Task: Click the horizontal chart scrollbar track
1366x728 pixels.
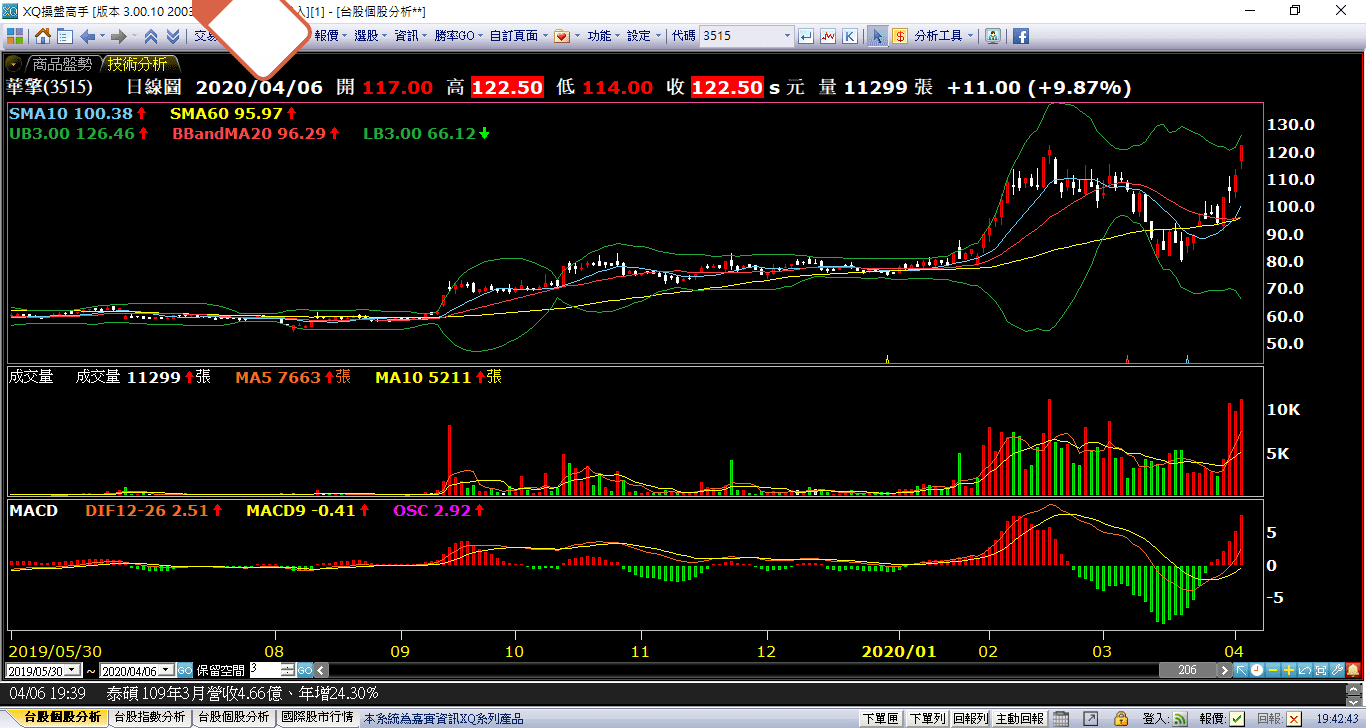Action: pyautogui.click(x=740, y=670)
